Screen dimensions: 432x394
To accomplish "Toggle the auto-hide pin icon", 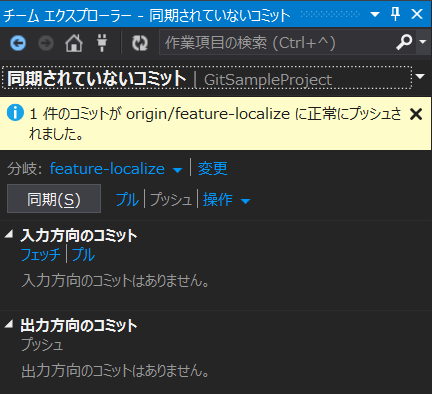I will pyautogui.click(x=396, y=14).
